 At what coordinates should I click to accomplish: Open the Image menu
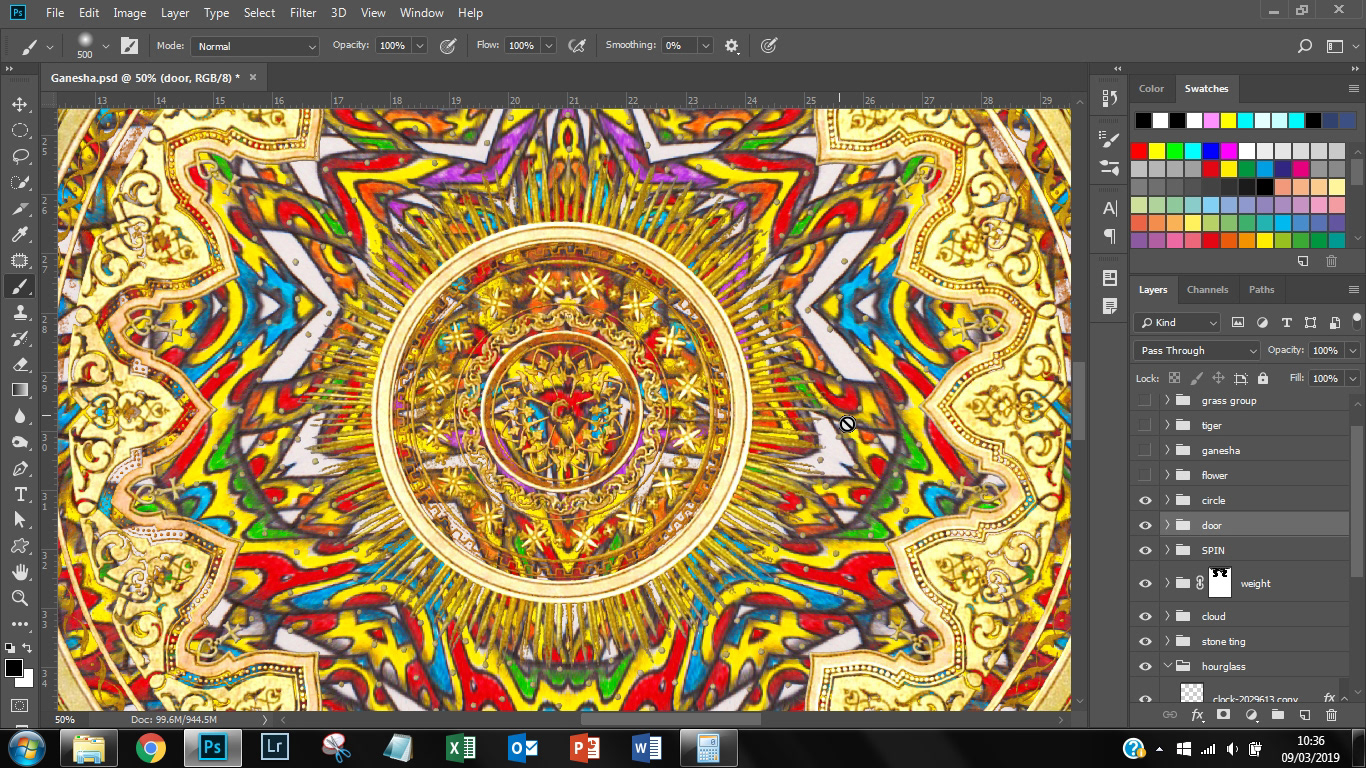coord(129,13)
